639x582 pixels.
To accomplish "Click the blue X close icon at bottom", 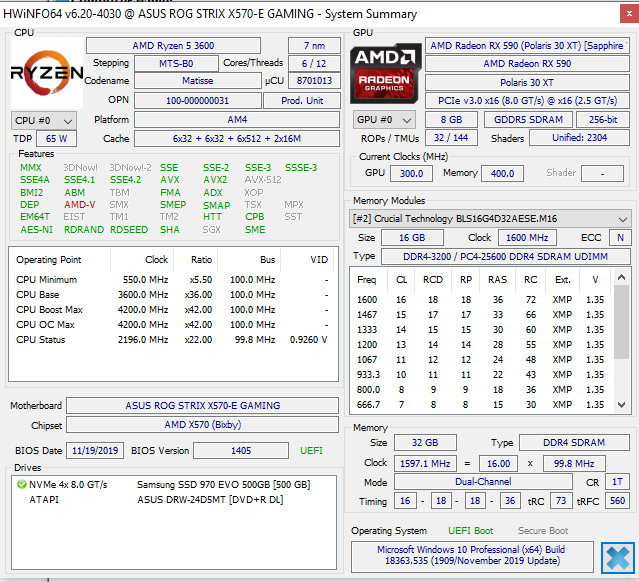I will click(617, 558).
